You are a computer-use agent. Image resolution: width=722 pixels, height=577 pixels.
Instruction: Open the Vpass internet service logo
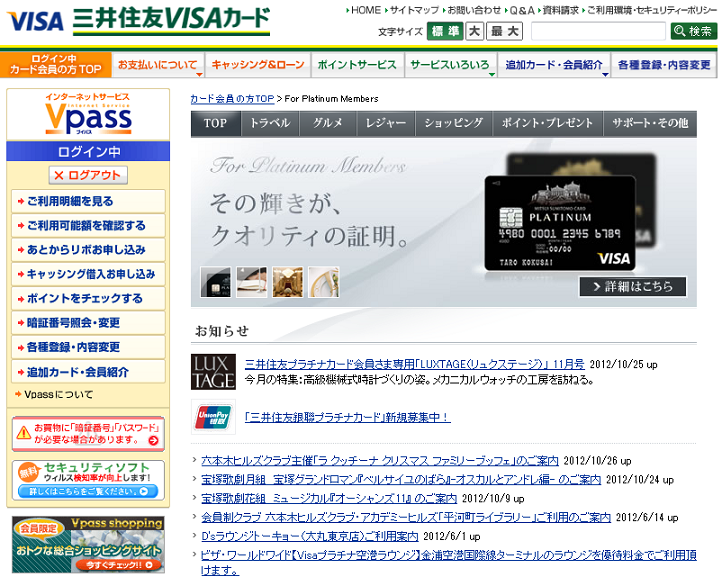pyautogui.click(x=88, y=114)
